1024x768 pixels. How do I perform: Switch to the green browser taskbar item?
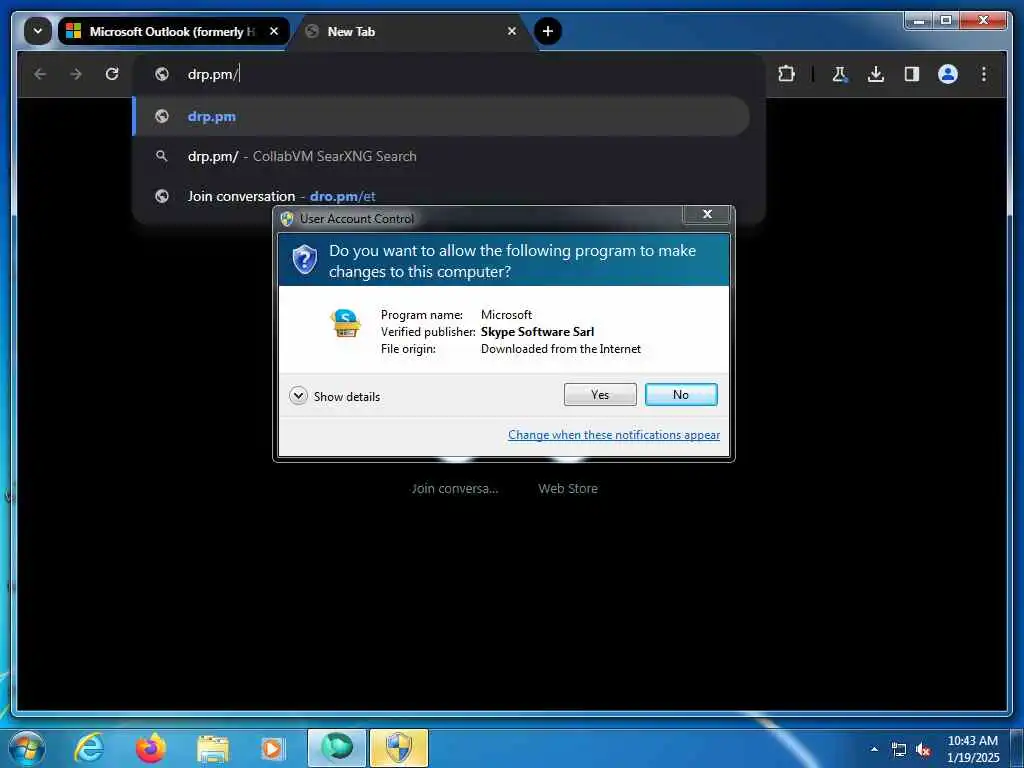[x=337, y=748]
